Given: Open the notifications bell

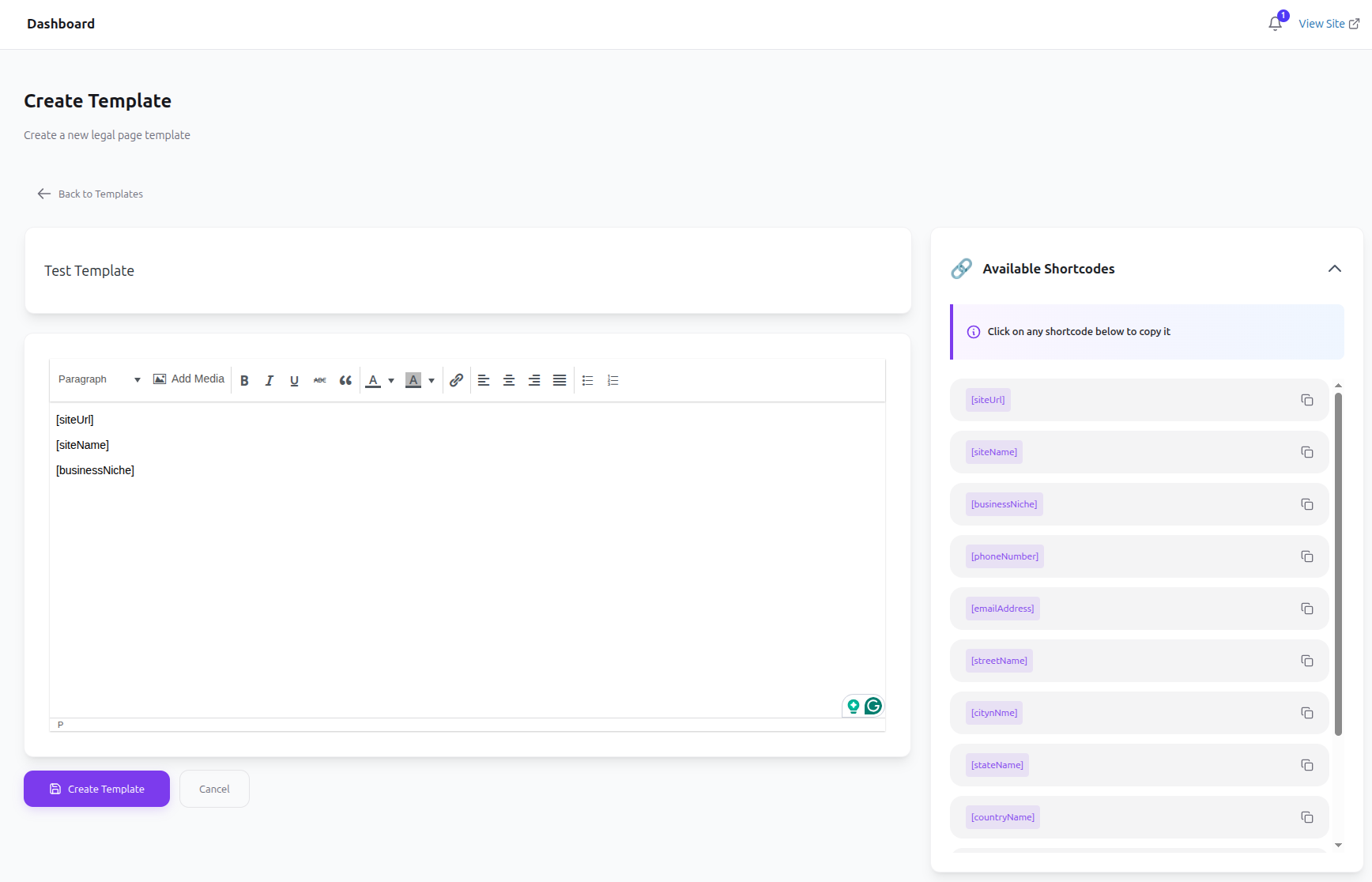Looking at the screenshot, I should click(1276, 23).
